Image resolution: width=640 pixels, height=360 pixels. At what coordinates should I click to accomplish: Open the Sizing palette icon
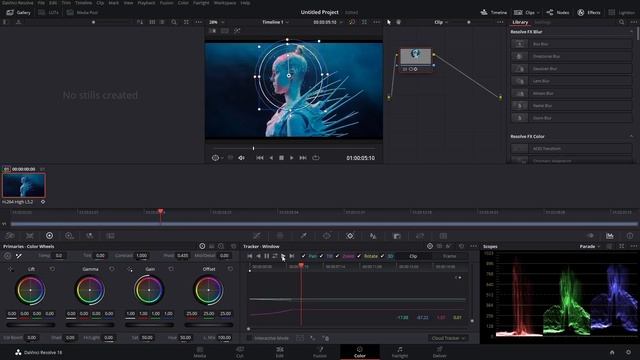(443, 236)
